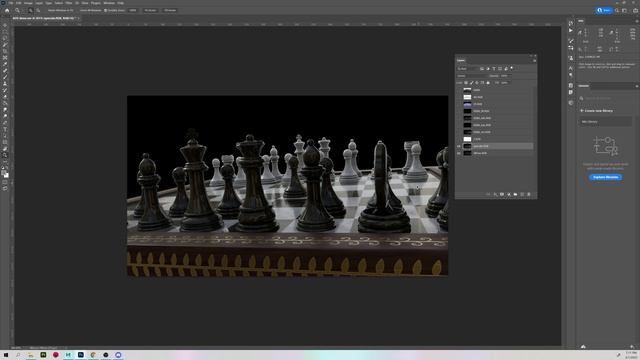Open the Character panel icon in side strip
Screen dimensions: 640x360
click(571, 68)
